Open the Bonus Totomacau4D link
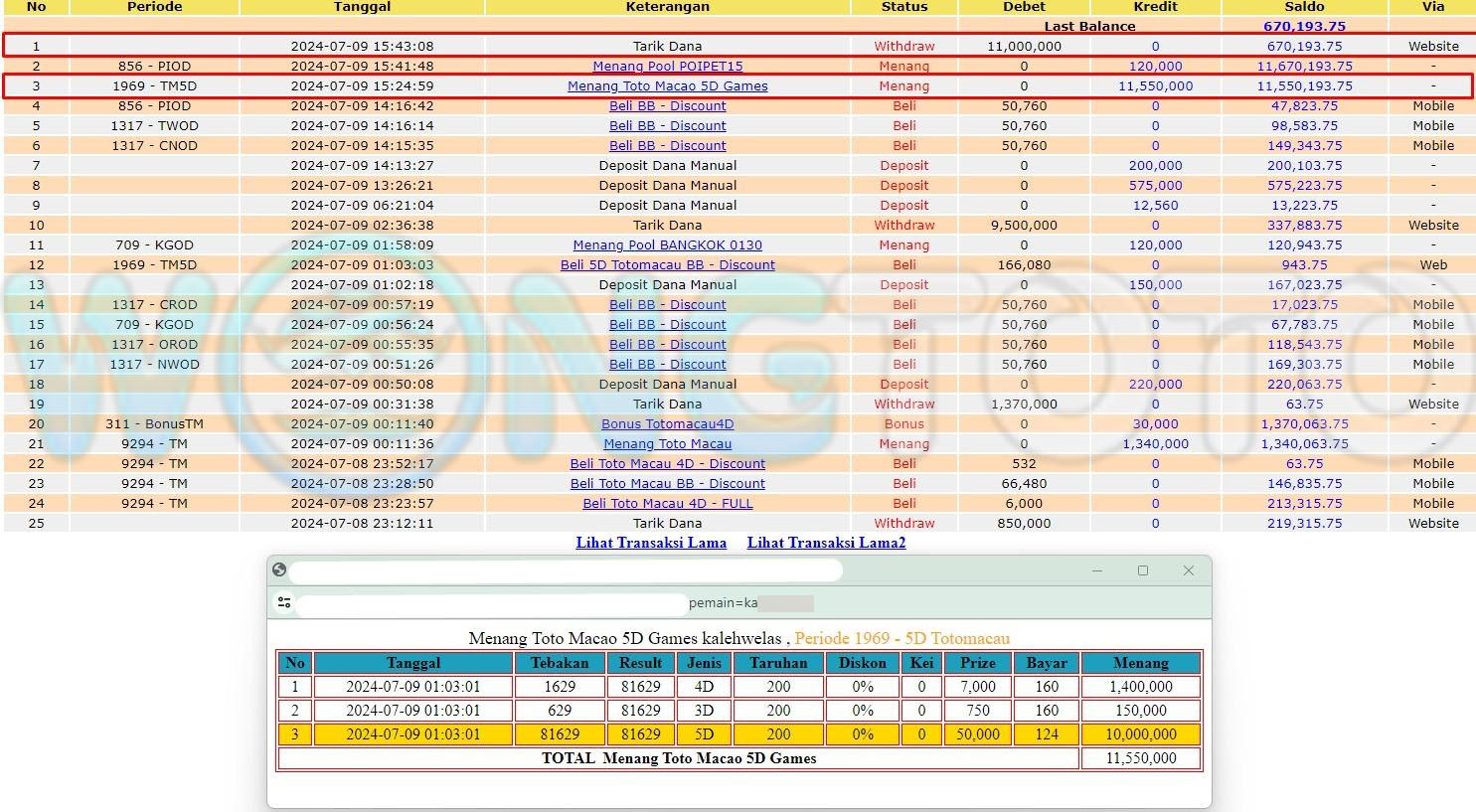The image size is (1476, 812). coord(667,424)
